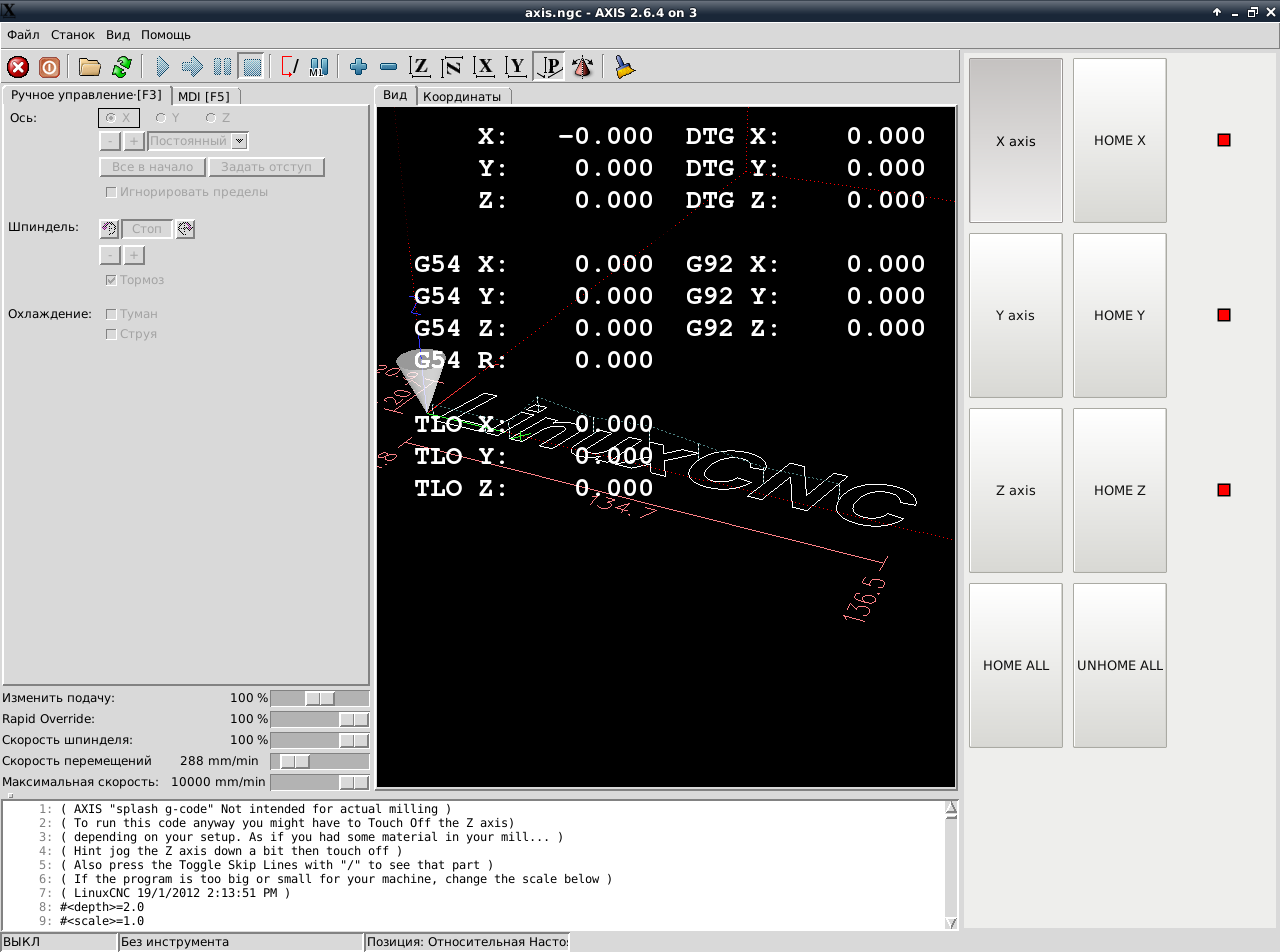Click the Максимальная скорость slider

tap(320, 782)
